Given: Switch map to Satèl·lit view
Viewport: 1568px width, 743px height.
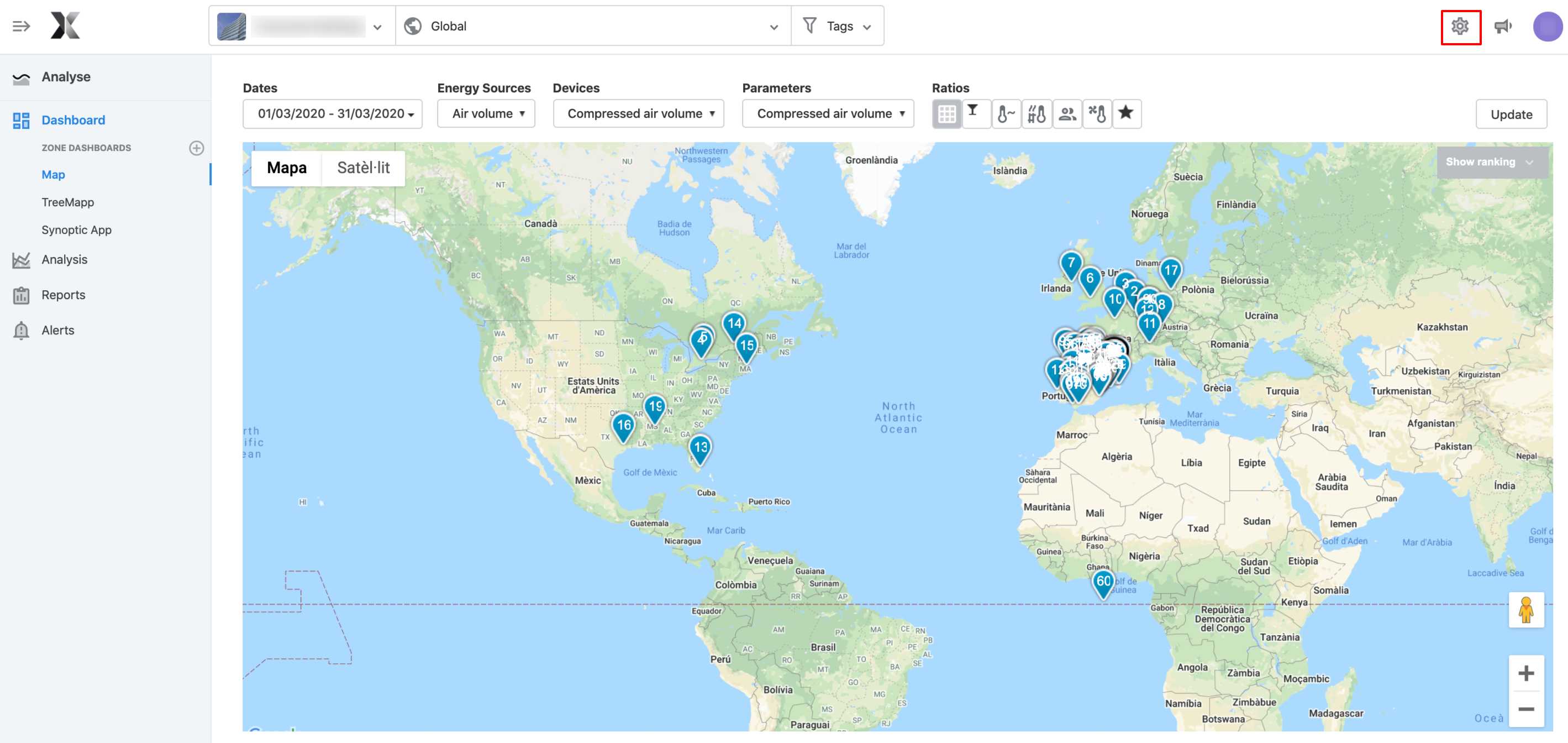Looking at the screenshot, I should pos(364,168).
